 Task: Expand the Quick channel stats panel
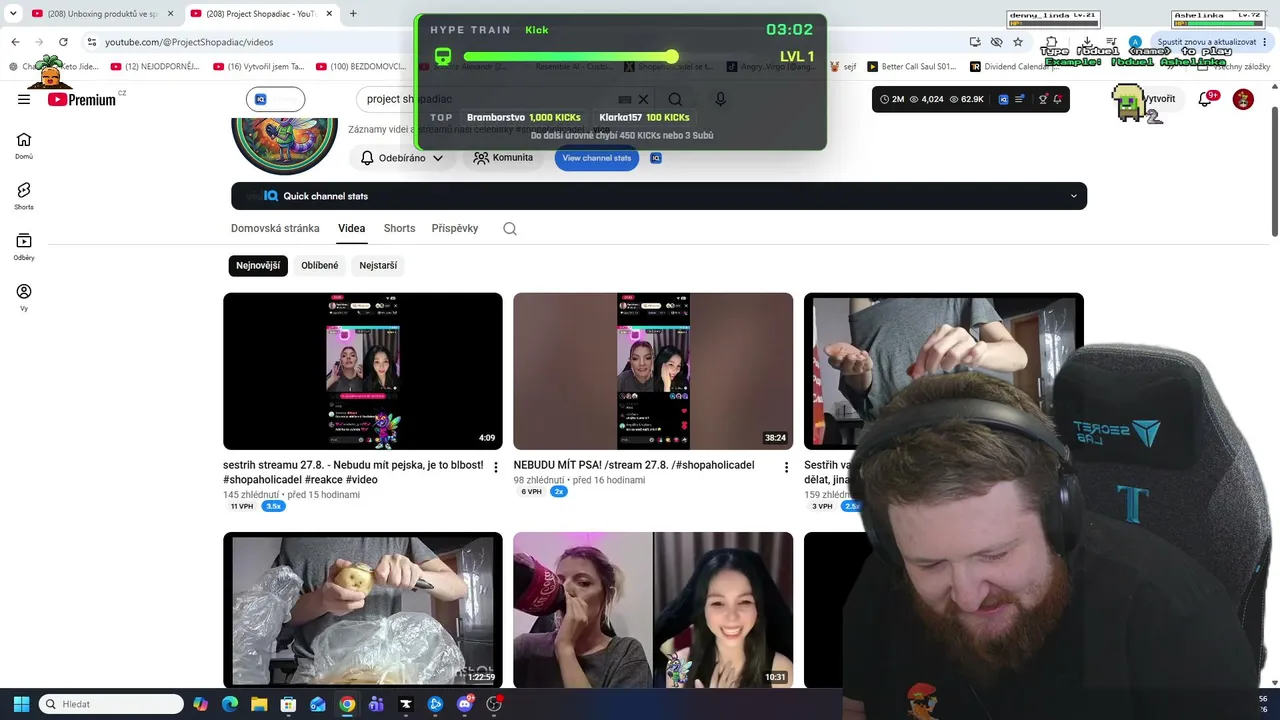click(659, 196)
